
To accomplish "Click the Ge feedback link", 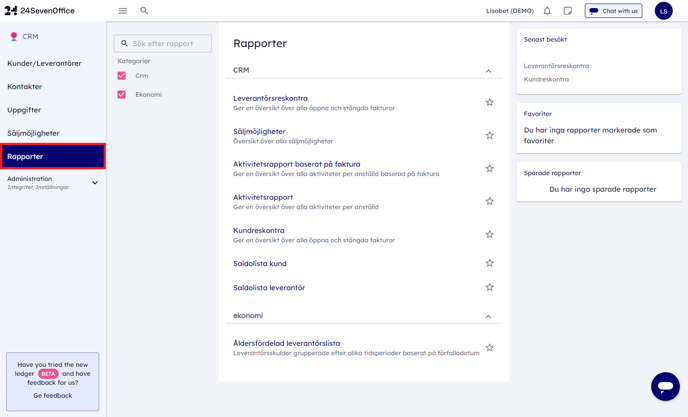I will [x=52, y=396].
